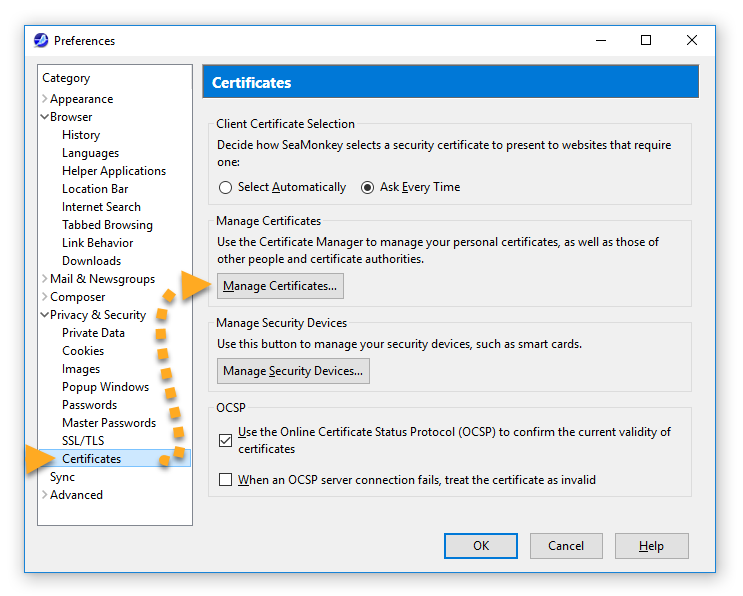The height and width of the screenshot is (596, 743).
Task: Choose the Ask Every Time option
Action: (x=367, y=187)
